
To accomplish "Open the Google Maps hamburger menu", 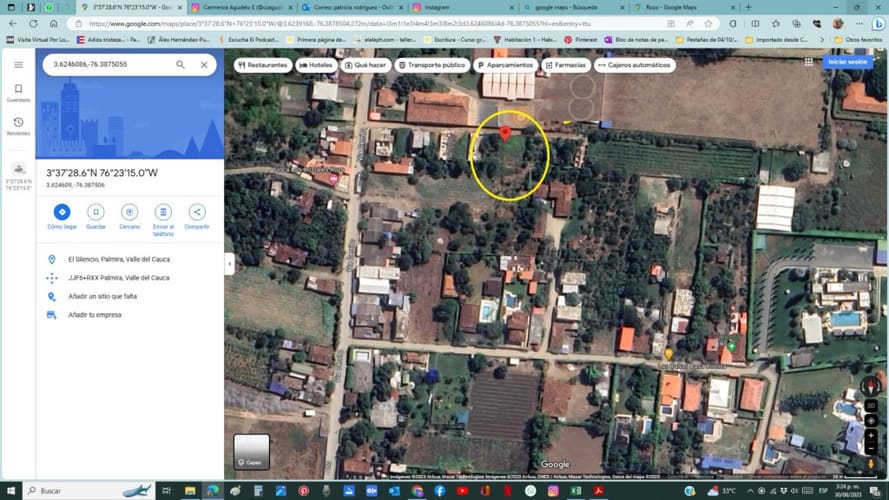I will click(x=19, y=65).
